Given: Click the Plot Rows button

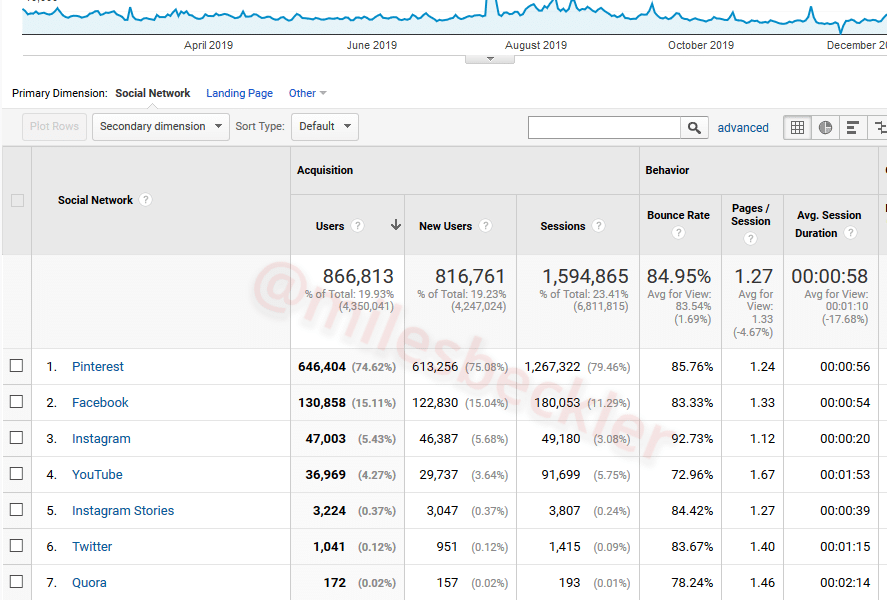Looking at the screenshot, I should 54,127.
